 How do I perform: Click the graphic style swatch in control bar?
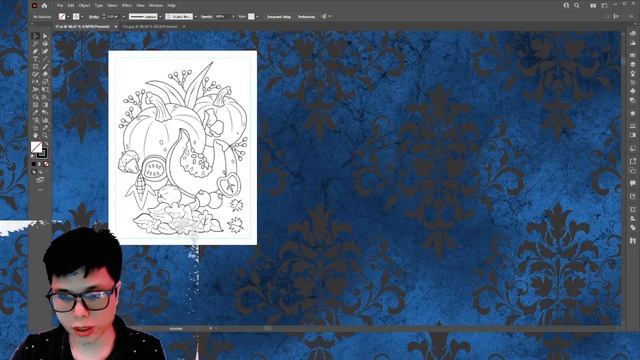pyautogui.click(x=251, y=17)
